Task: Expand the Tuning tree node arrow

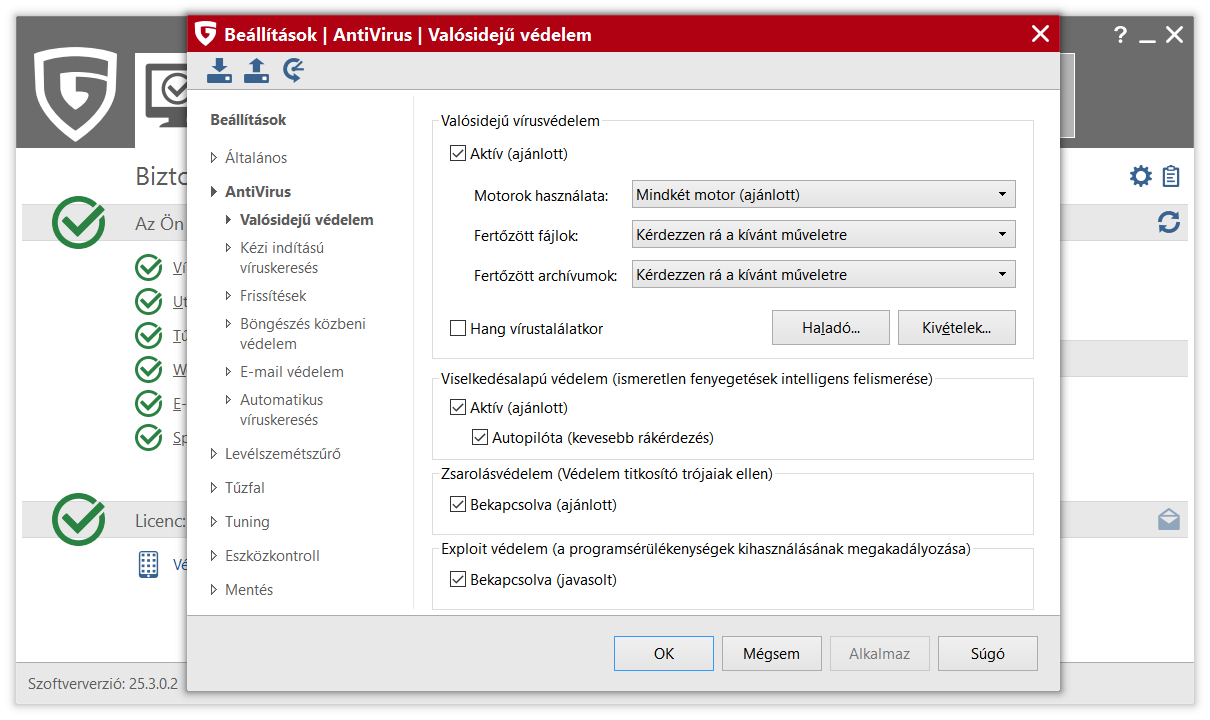Action: [x=213, y=522]
